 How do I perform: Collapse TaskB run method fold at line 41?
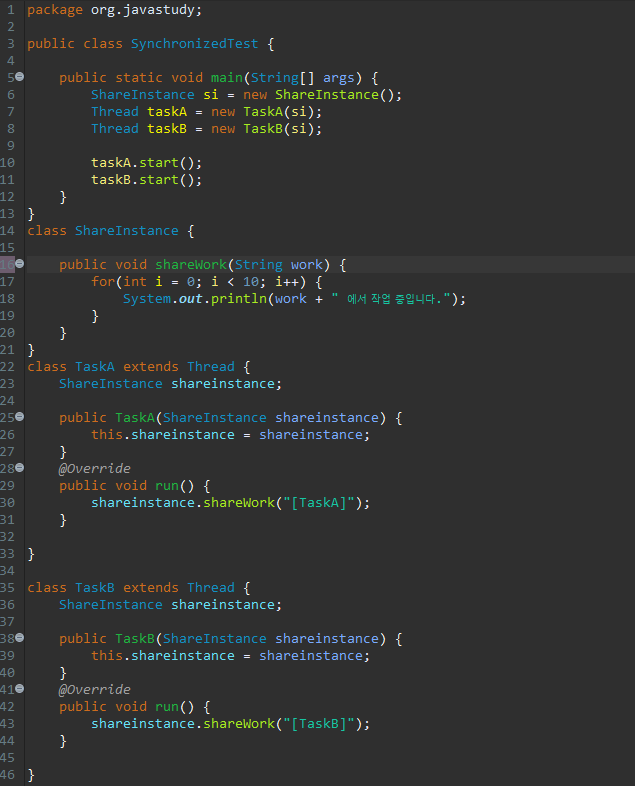click(x=19, y=689)
